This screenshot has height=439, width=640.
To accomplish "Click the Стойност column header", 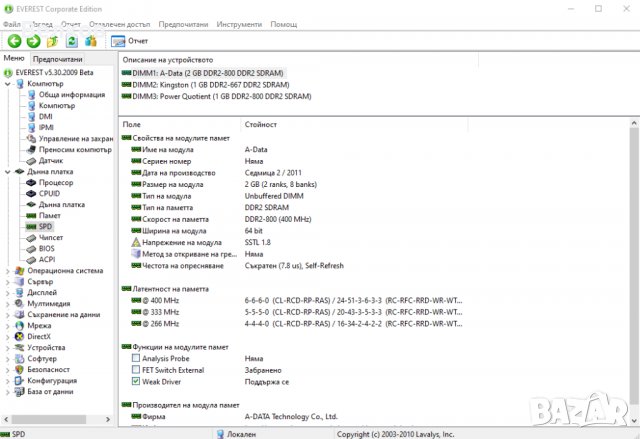I will pyautogui.click(x=261, y=125).
